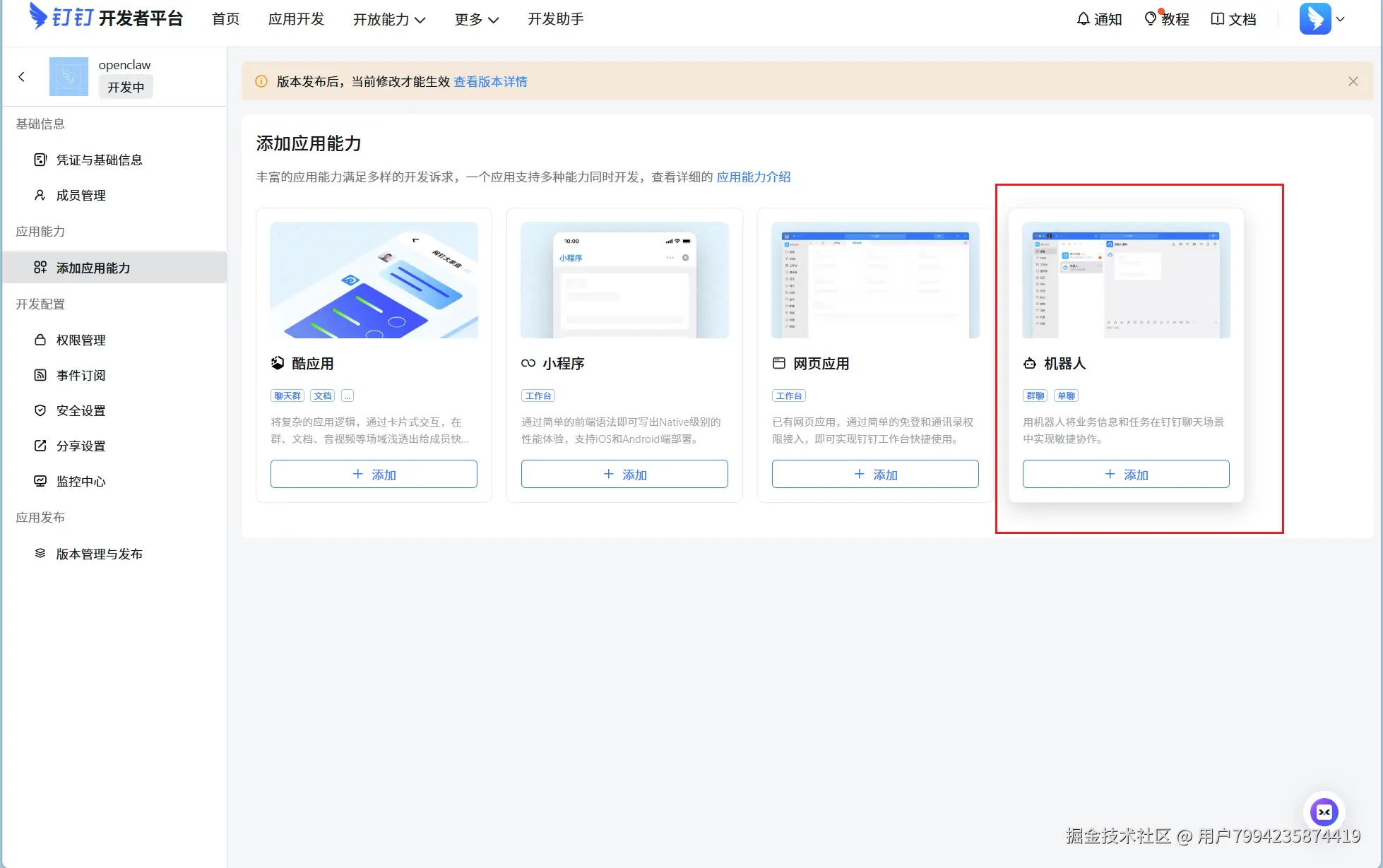Open 成员管理 member management
The height and width of the screenshot is (868, 1383).
point(81,195)
